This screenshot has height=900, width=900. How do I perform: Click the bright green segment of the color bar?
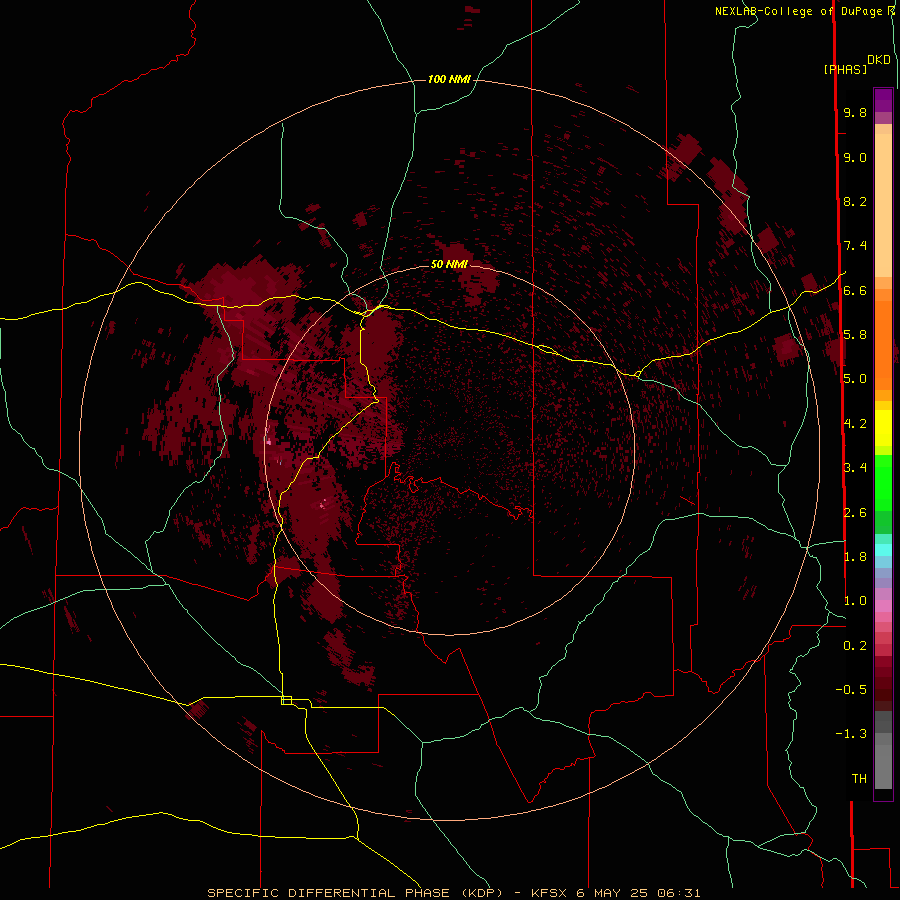[883, 482]
